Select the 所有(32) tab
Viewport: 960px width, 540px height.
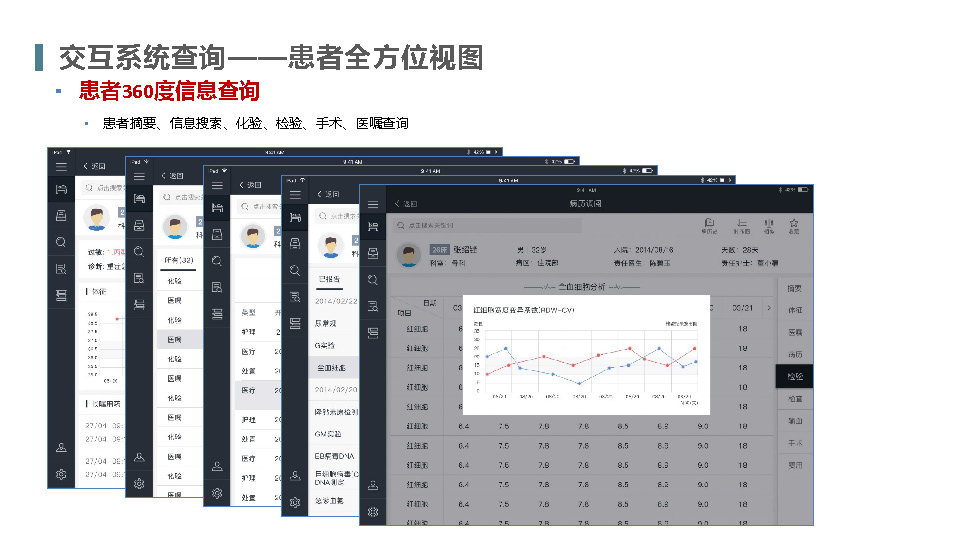coord(179,260)
